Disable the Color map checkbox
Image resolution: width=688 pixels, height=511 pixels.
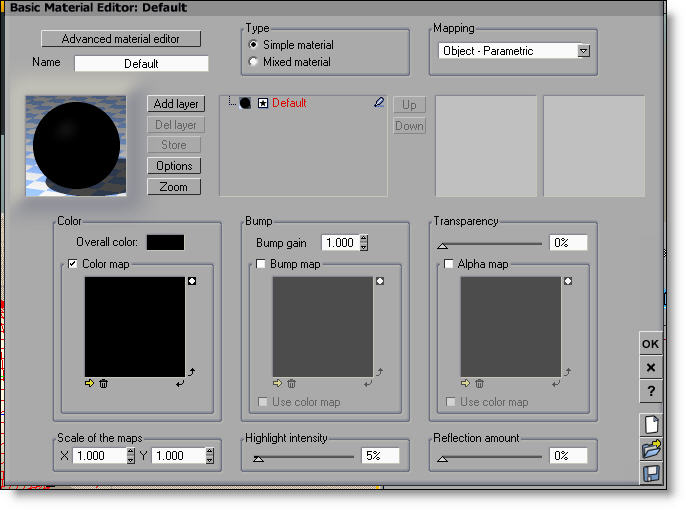click(73, 264)
